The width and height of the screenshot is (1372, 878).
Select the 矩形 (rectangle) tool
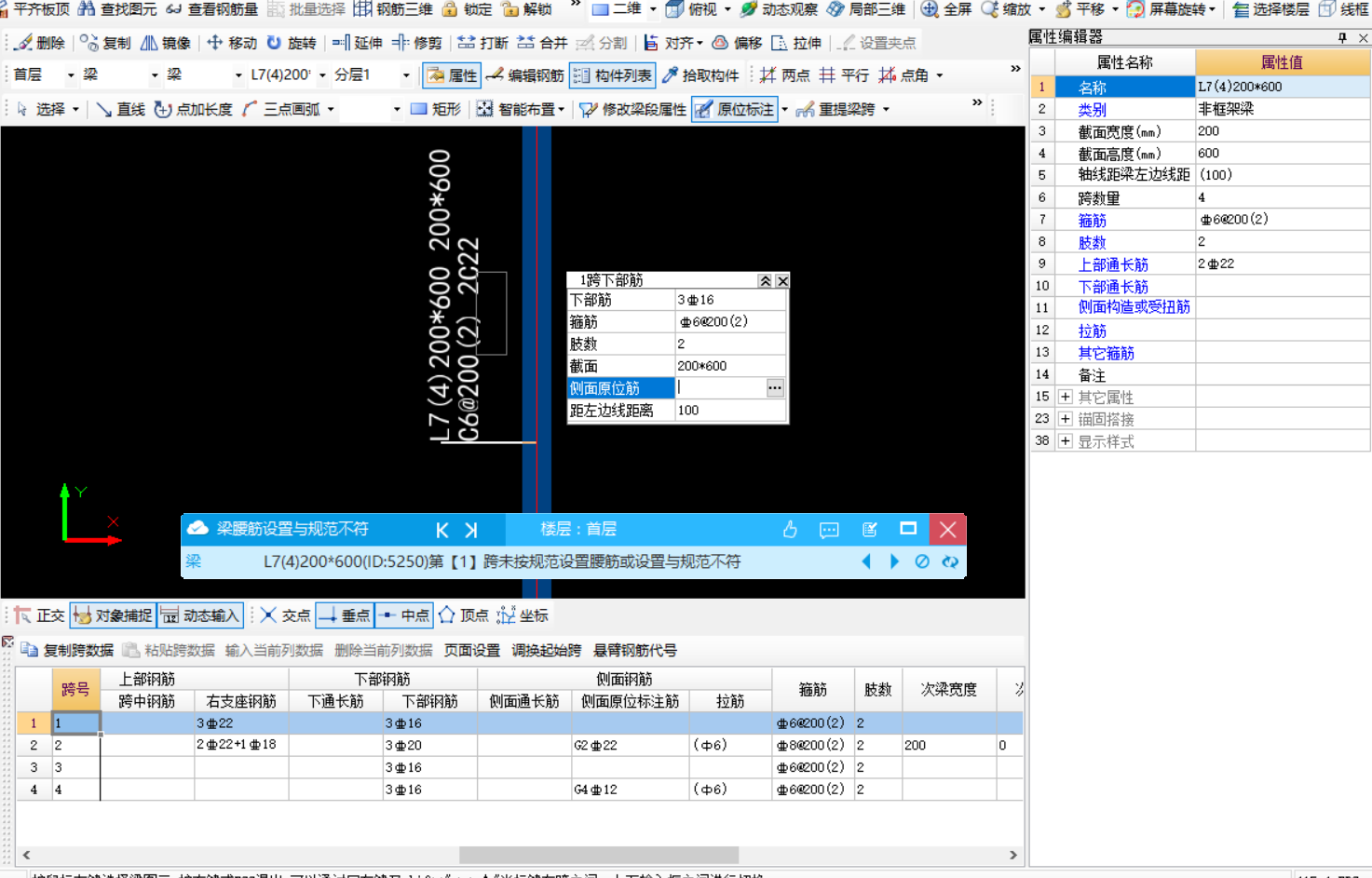click(x=435, y=109)
